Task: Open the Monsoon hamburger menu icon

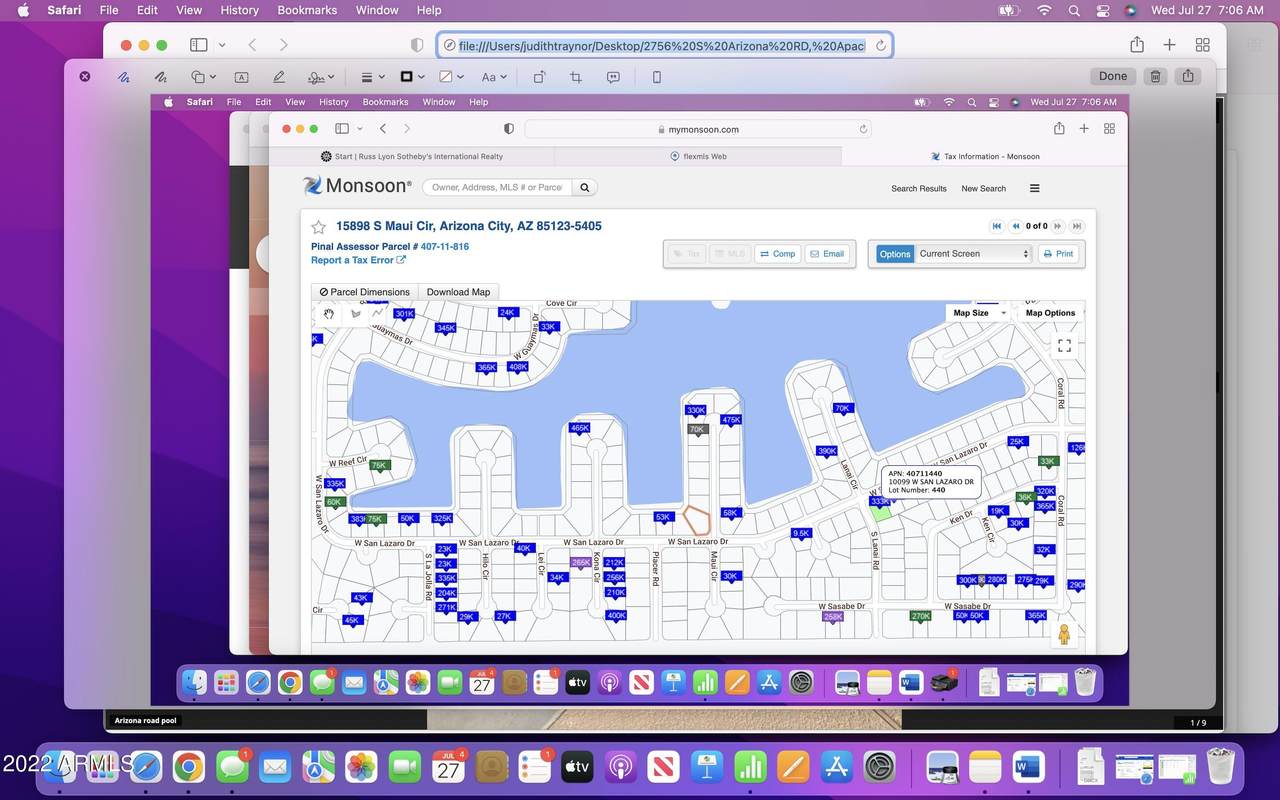Action: pyautogui.click(x=1034, y=188)
